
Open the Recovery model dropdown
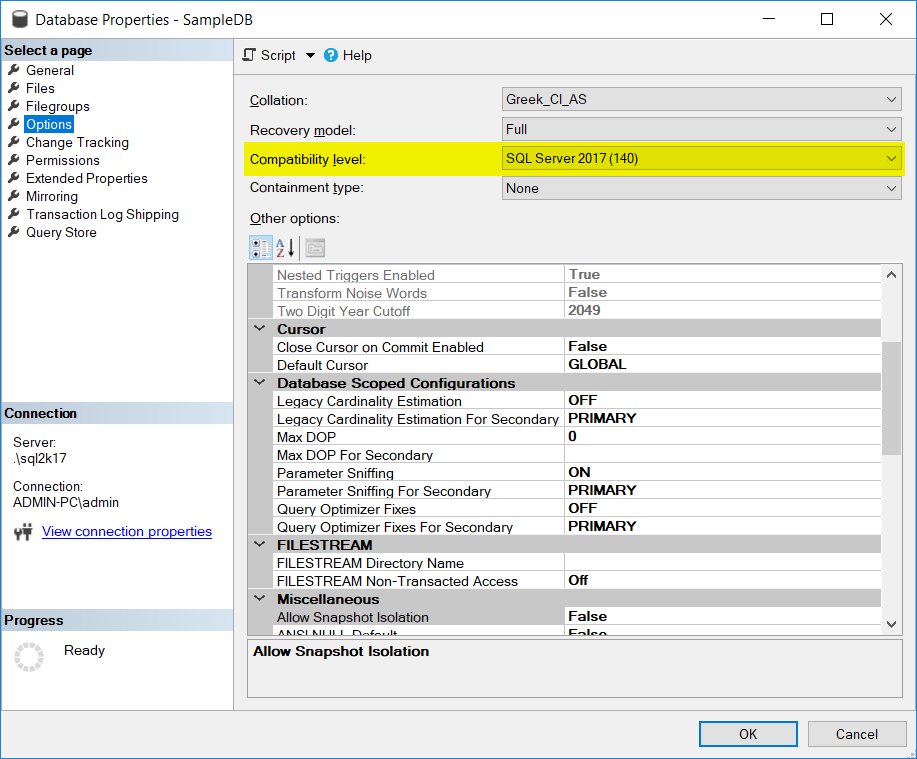pos(701,129)
